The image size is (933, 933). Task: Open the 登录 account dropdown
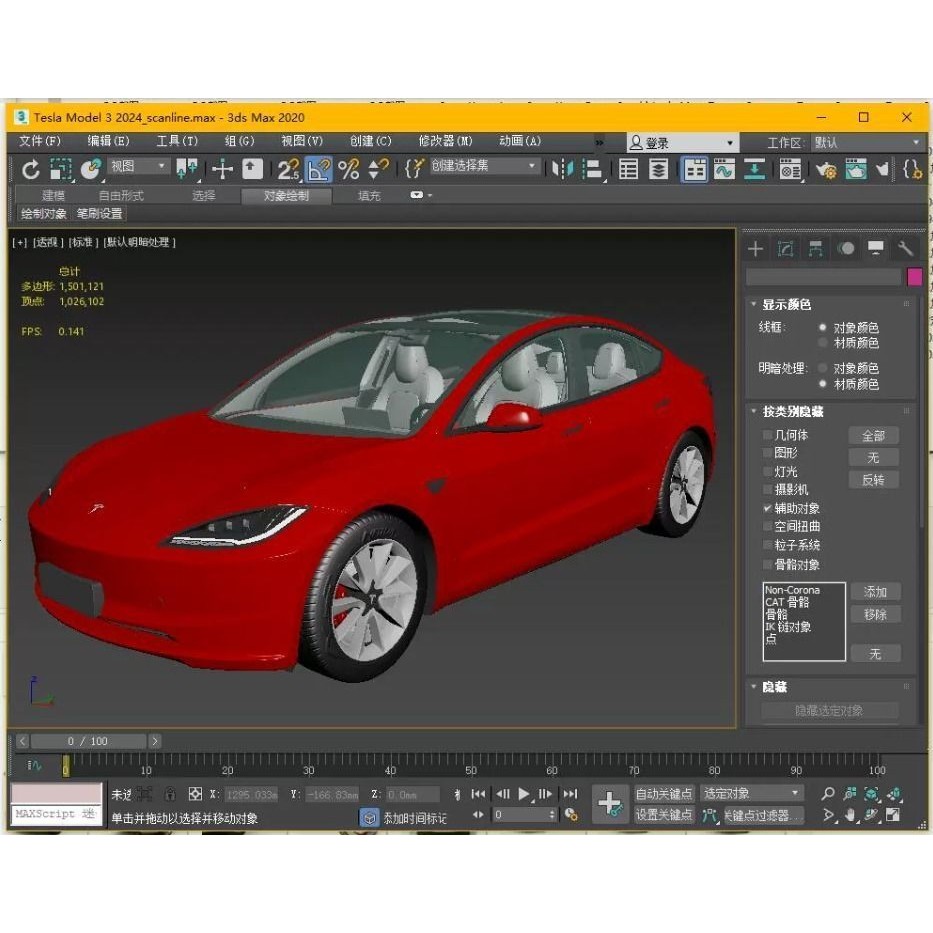pos(682,143)
